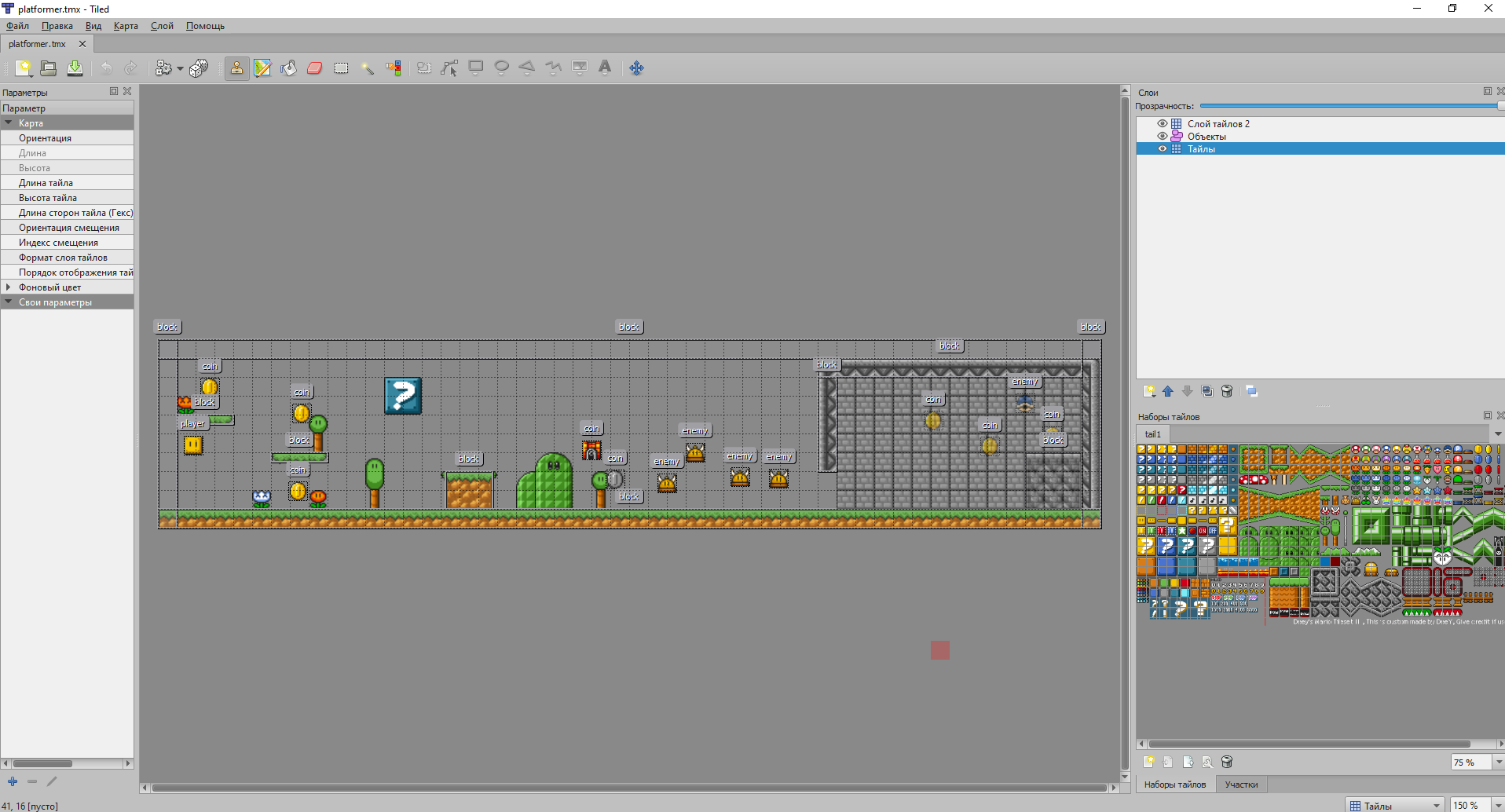This screenshot has height=812, width=1505.
Task: Duplicate the selected layer icon
Action: tap(1207, 391)
